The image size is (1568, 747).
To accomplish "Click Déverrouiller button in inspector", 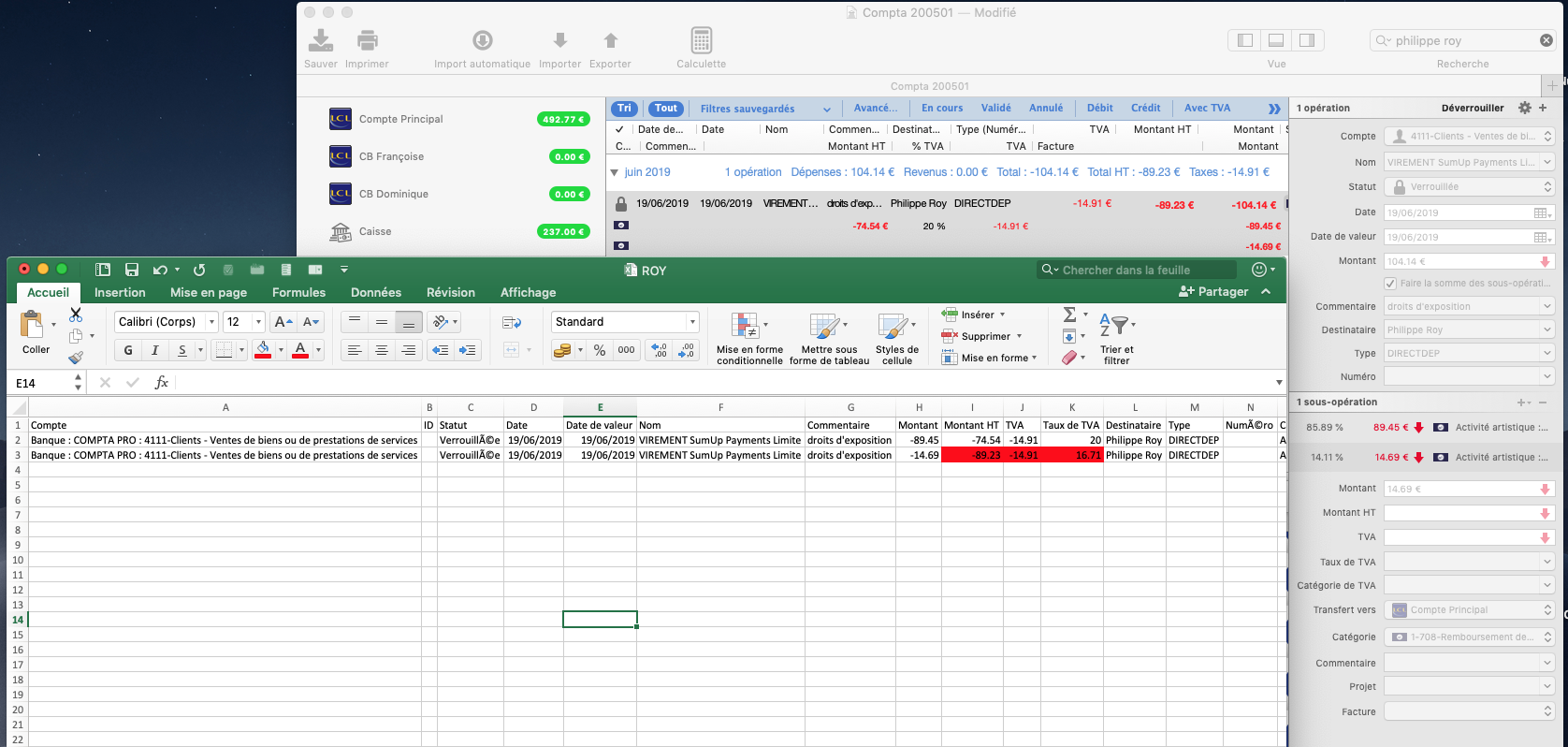I will pos(1473,108).
